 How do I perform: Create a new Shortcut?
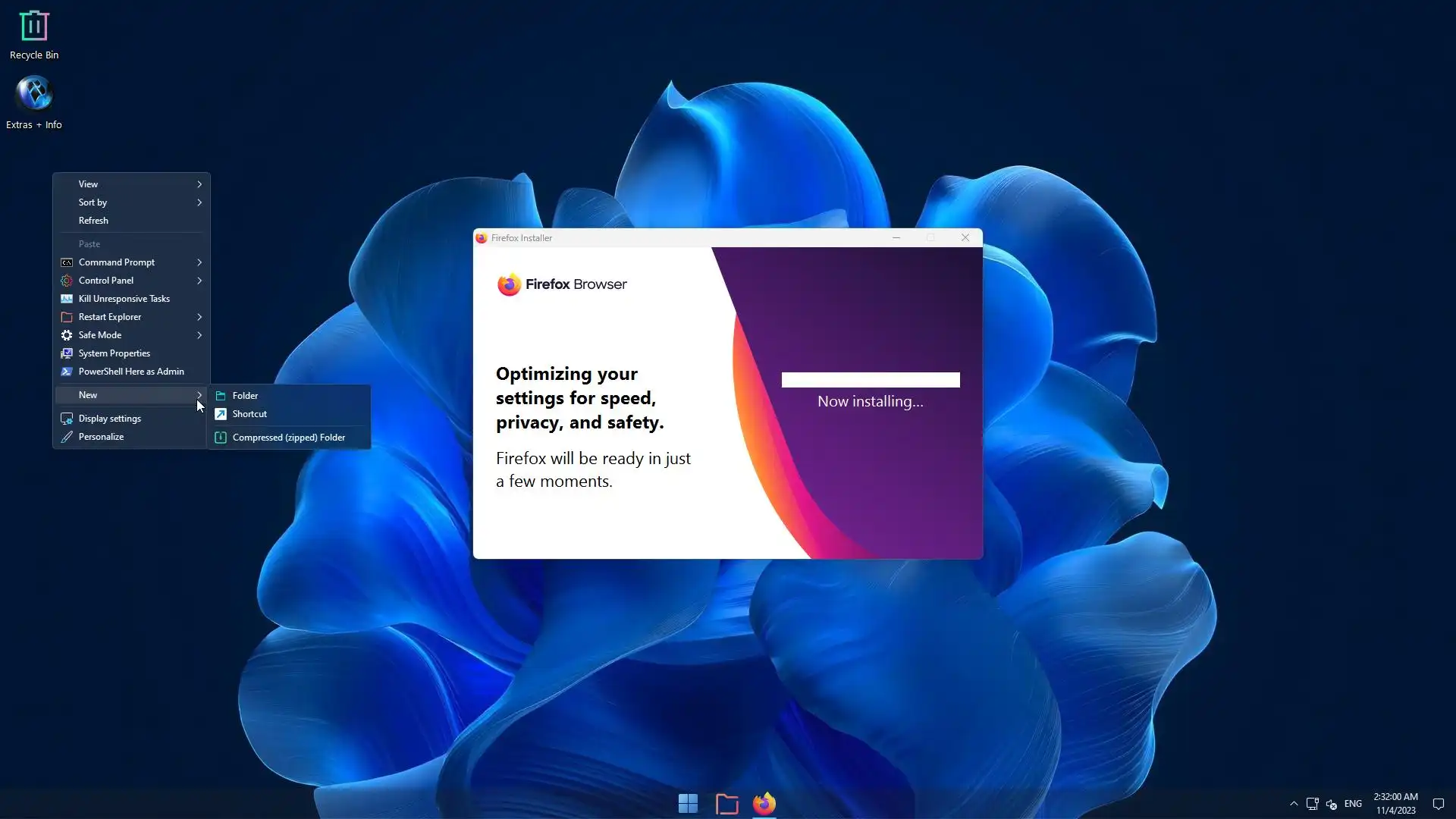(249, 414)
